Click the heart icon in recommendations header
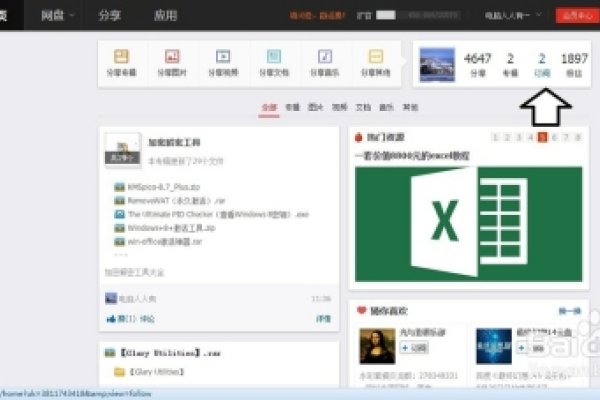Viewport: 600px width, 400px height. coord(361,310)
